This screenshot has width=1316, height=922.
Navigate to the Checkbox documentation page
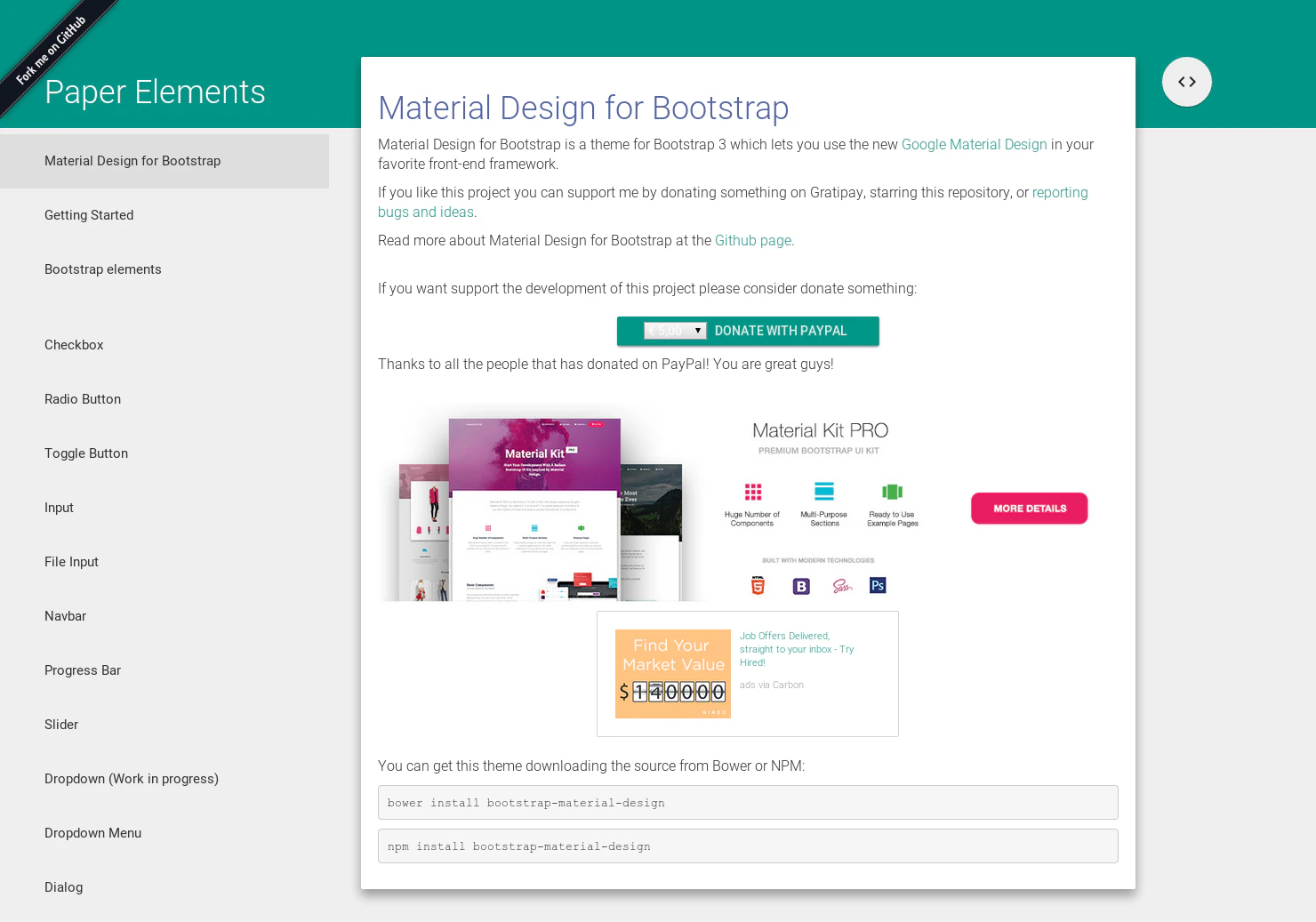[74, 345]
